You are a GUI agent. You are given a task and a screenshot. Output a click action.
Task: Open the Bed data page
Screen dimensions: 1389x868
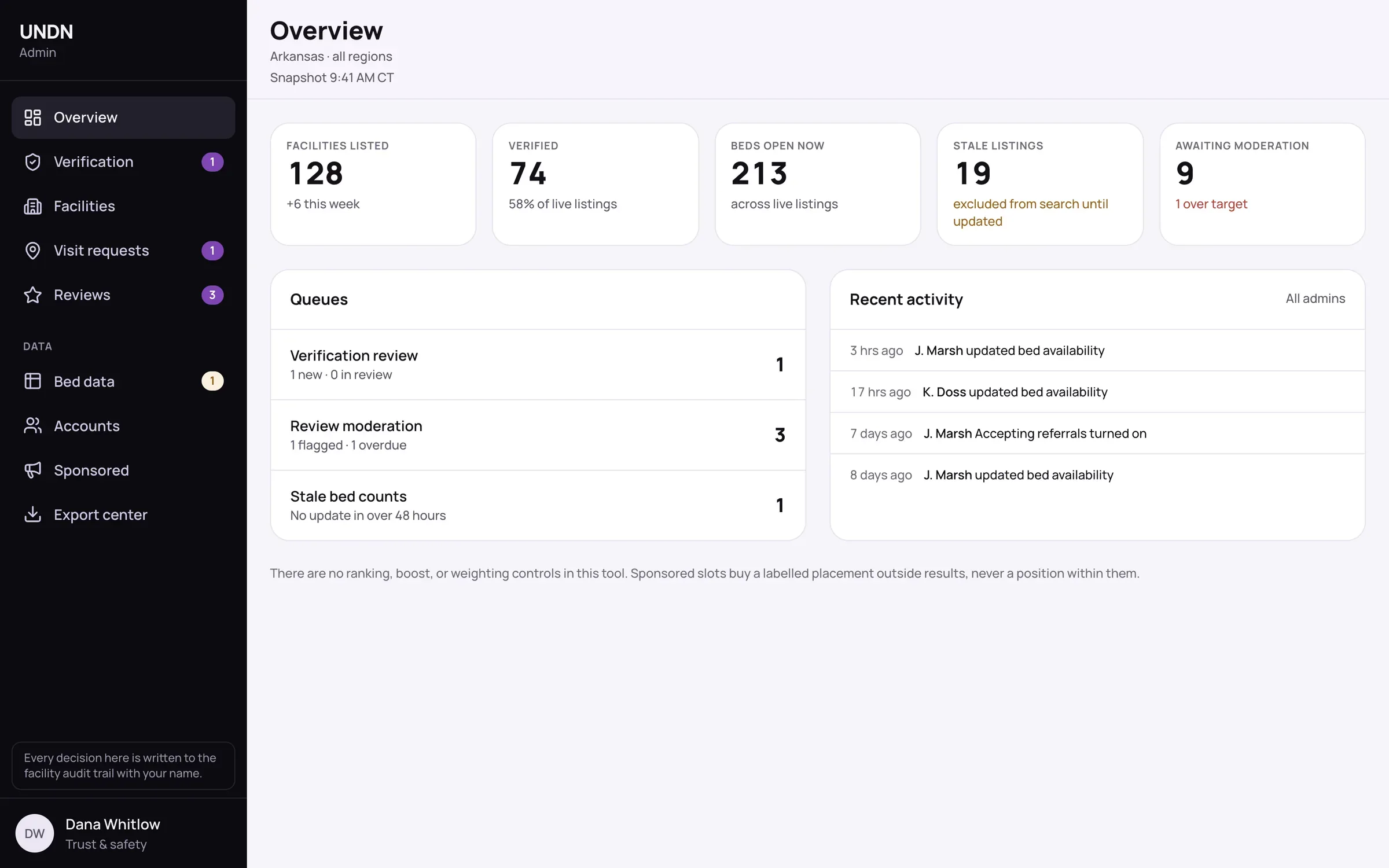pos(123,381)
